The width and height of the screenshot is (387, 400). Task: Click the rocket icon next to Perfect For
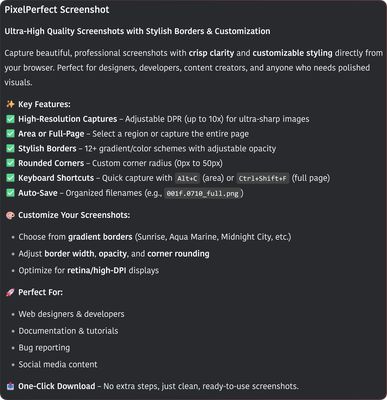point(10,292)
